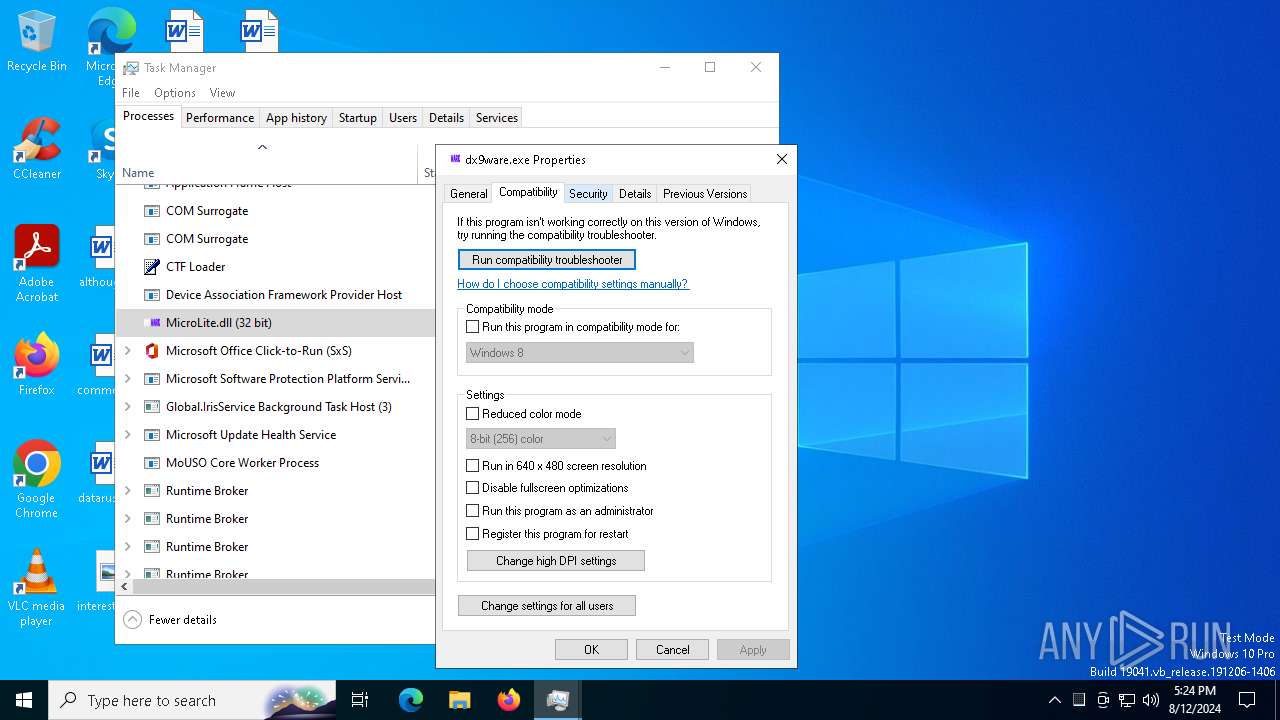Open the Security tab in Properties
Viewport: 1280px width, 720px height.
(588, 194)
